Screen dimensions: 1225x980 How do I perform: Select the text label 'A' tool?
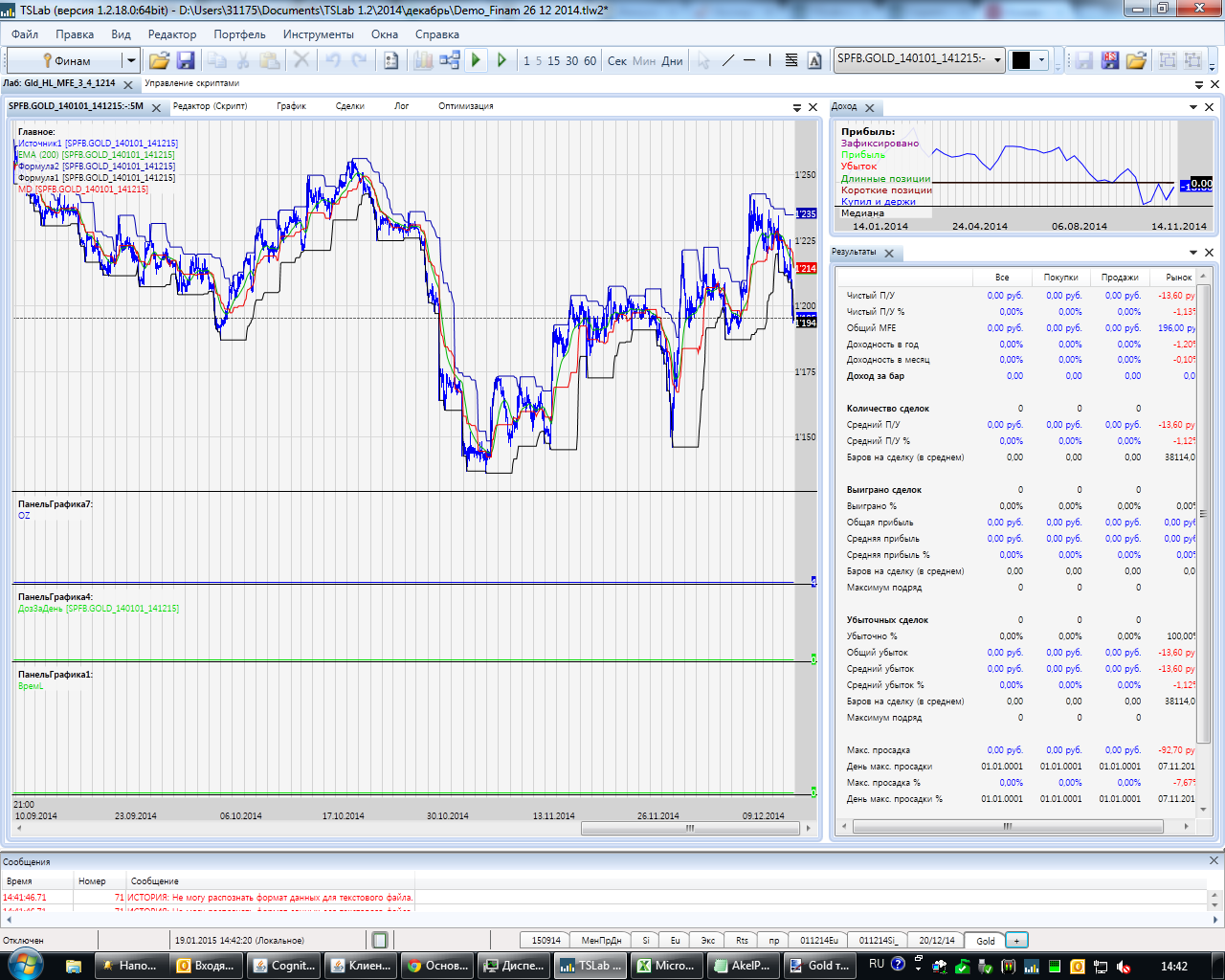814,60
